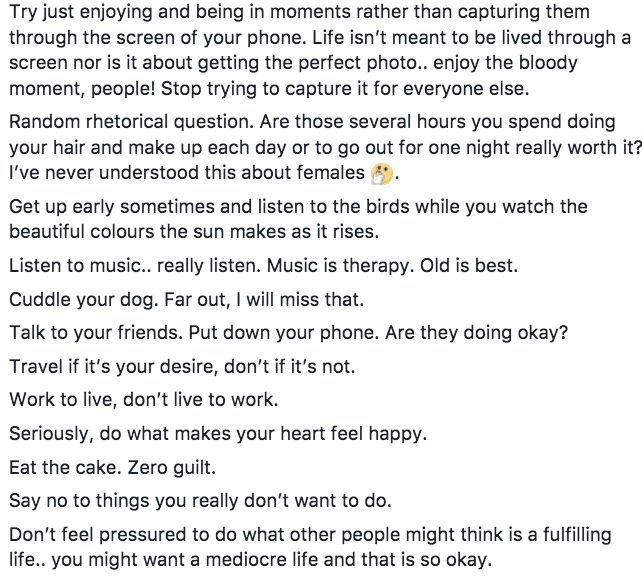Click the thinking face emoji after 'females'
Viewport: 642px width, 577px height.
pos(381,174)
